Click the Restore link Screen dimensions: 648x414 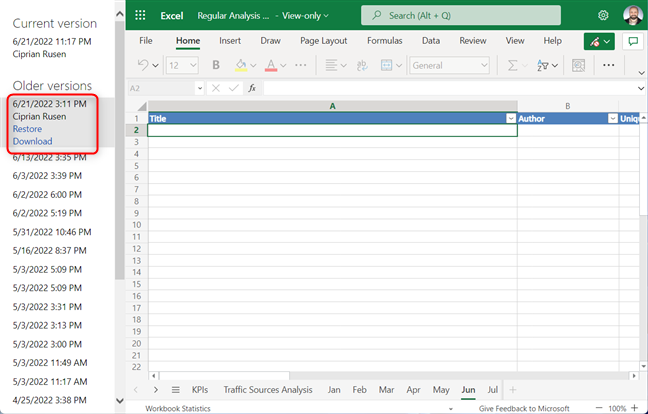(27, 129)
